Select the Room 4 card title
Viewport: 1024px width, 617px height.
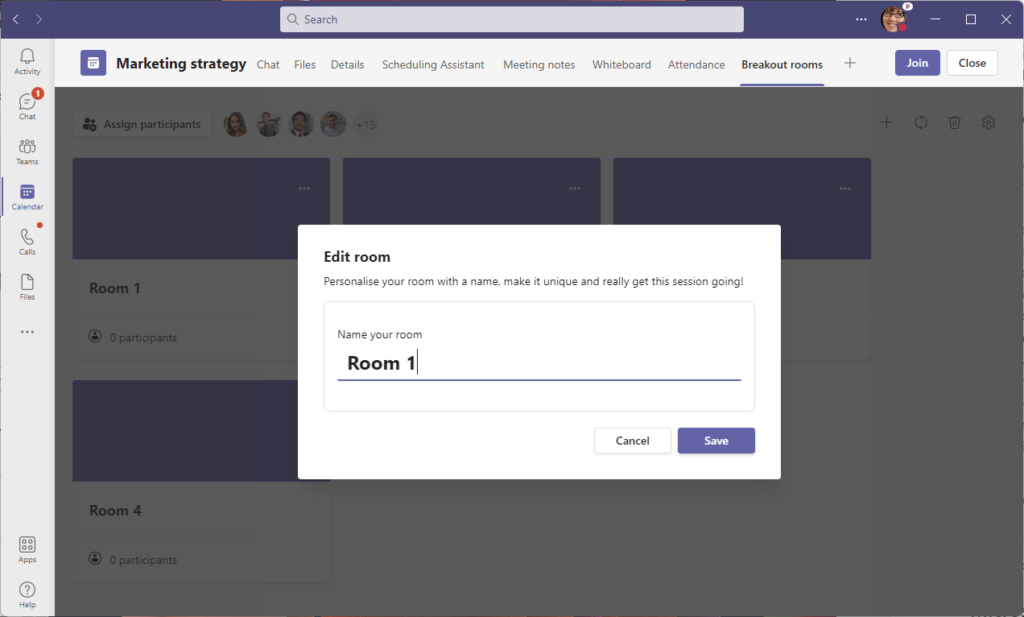[x=115, y=511]
